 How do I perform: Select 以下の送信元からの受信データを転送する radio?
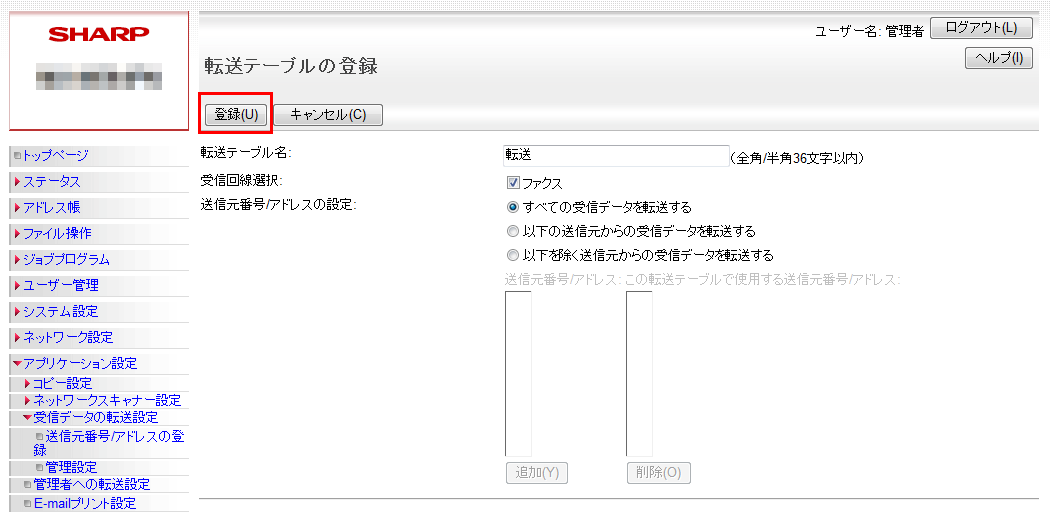tap(513, 231)
